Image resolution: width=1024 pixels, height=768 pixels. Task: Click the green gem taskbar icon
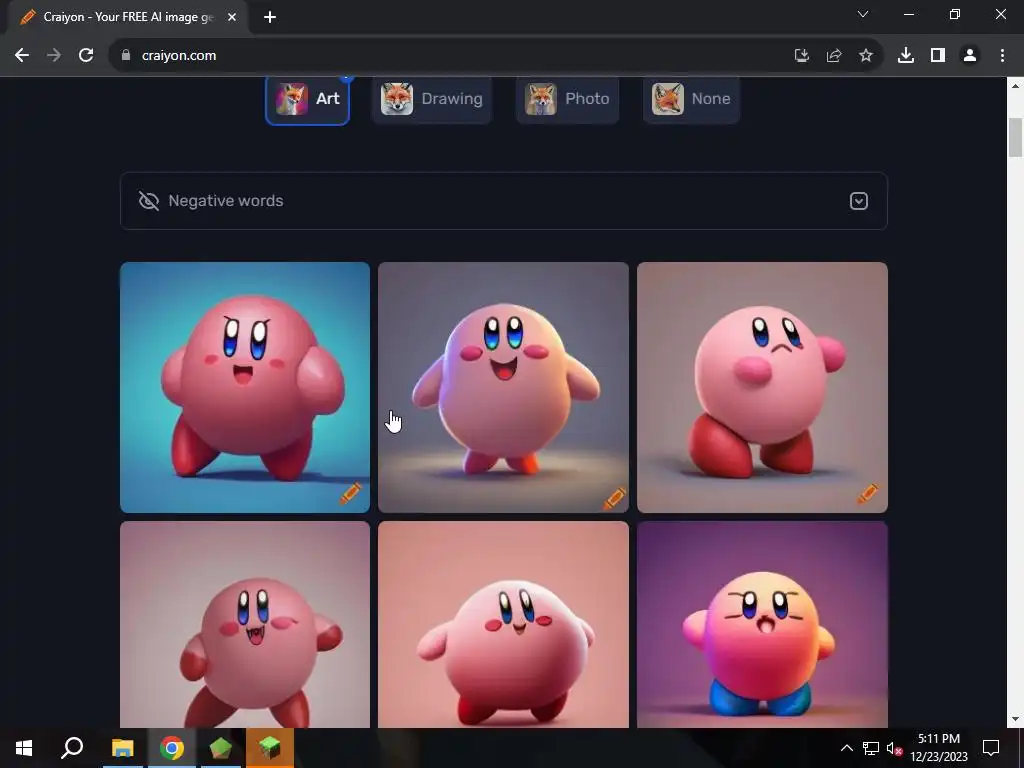coord(221,748)
